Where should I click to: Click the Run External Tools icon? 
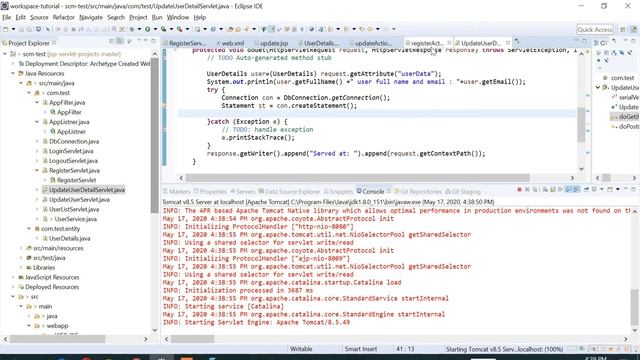(x=180, y=29)
